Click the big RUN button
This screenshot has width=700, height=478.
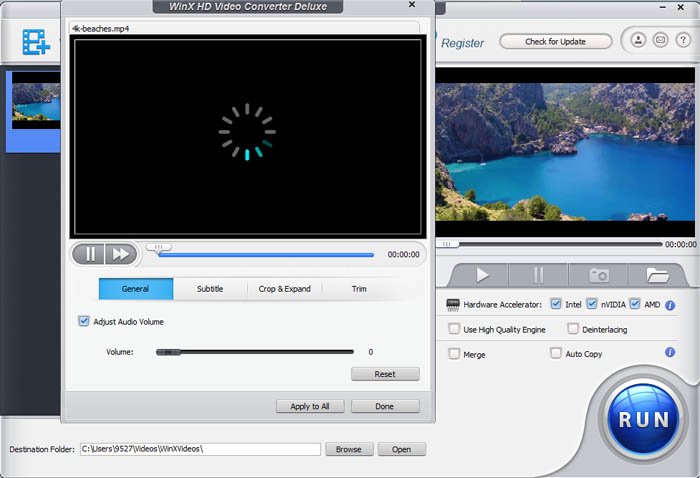[x=644, y=419]
